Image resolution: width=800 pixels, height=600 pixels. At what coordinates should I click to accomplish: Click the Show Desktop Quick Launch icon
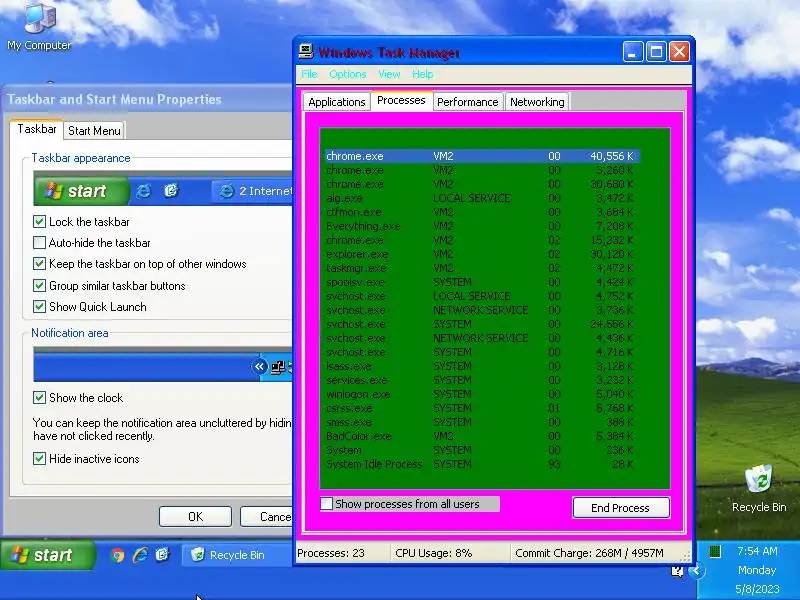click(x=162, y=555)
